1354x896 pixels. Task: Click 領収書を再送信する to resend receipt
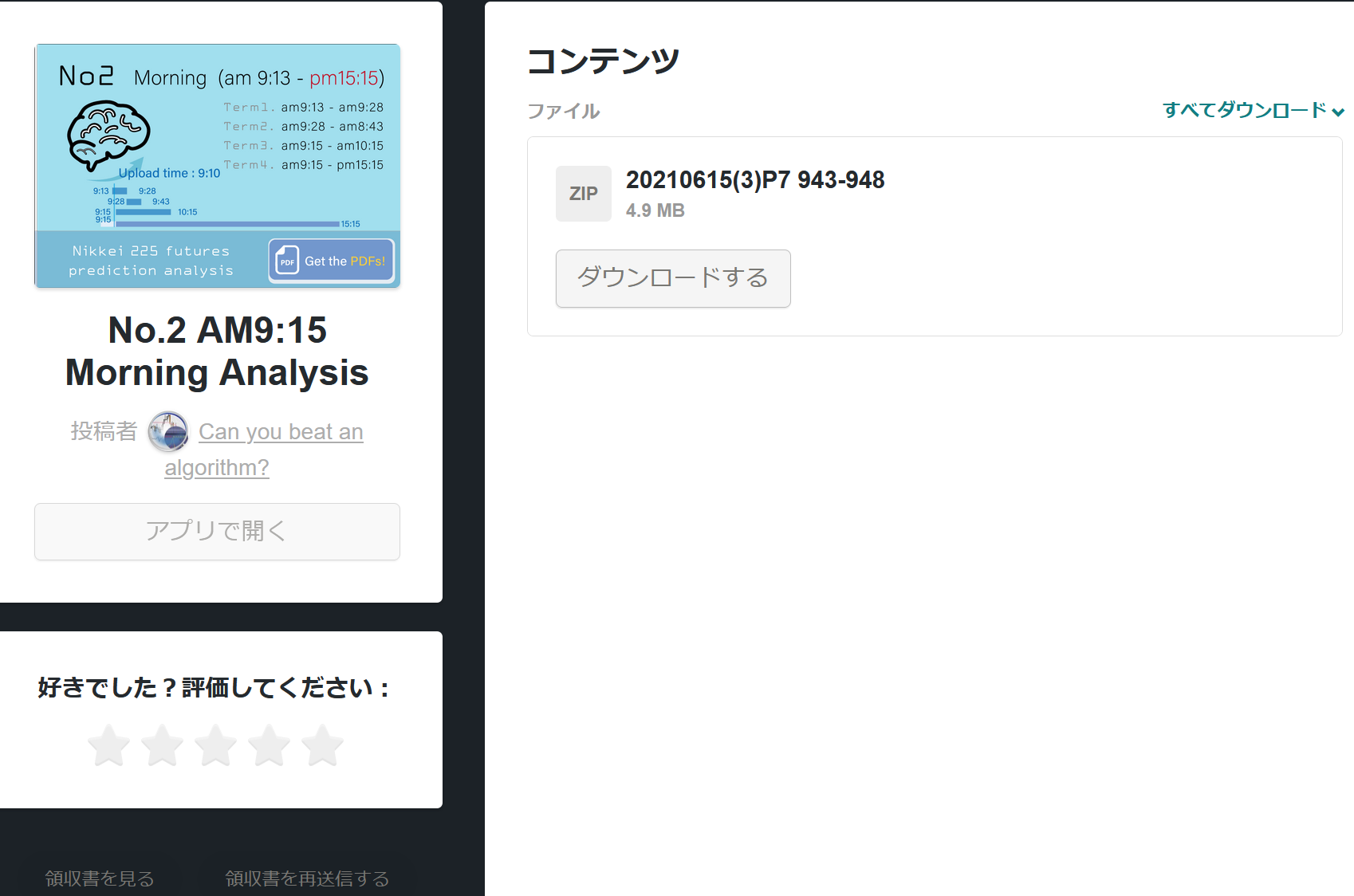(307, 878)
